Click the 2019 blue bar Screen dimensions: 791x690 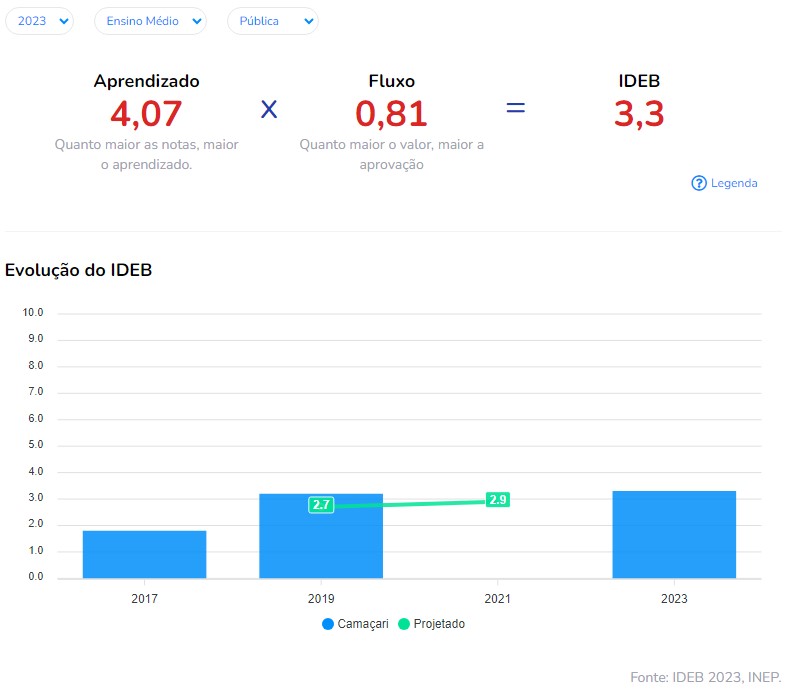pos(321,545)
